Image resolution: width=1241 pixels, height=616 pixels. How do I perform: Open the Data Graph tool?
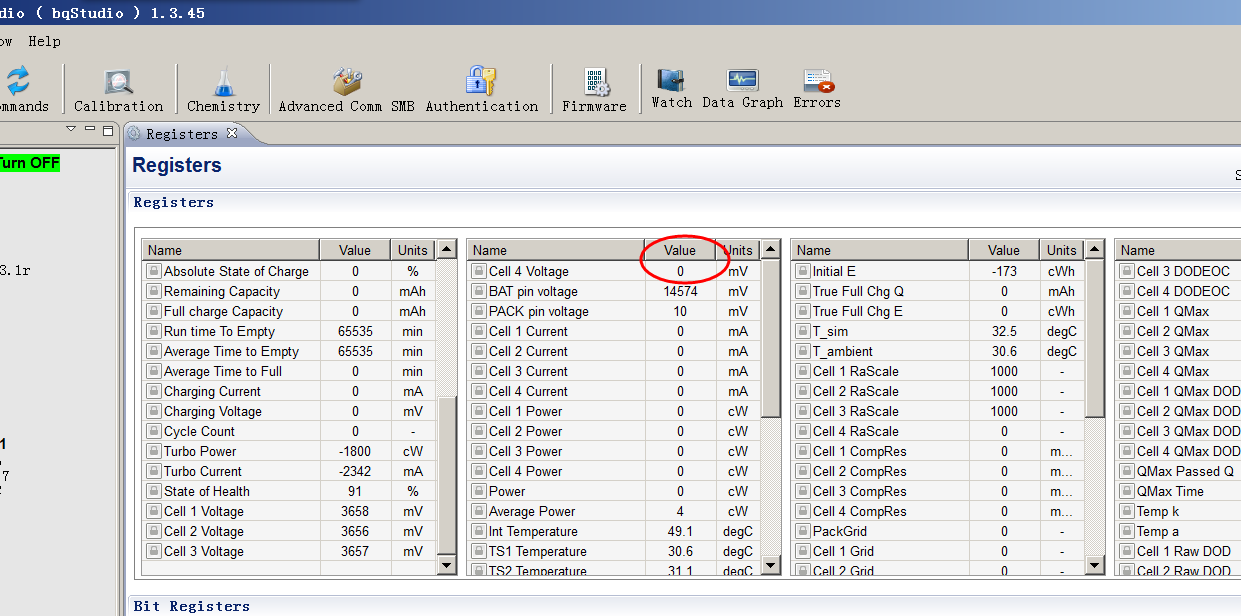pyautogui.click(x=742, y=88)
